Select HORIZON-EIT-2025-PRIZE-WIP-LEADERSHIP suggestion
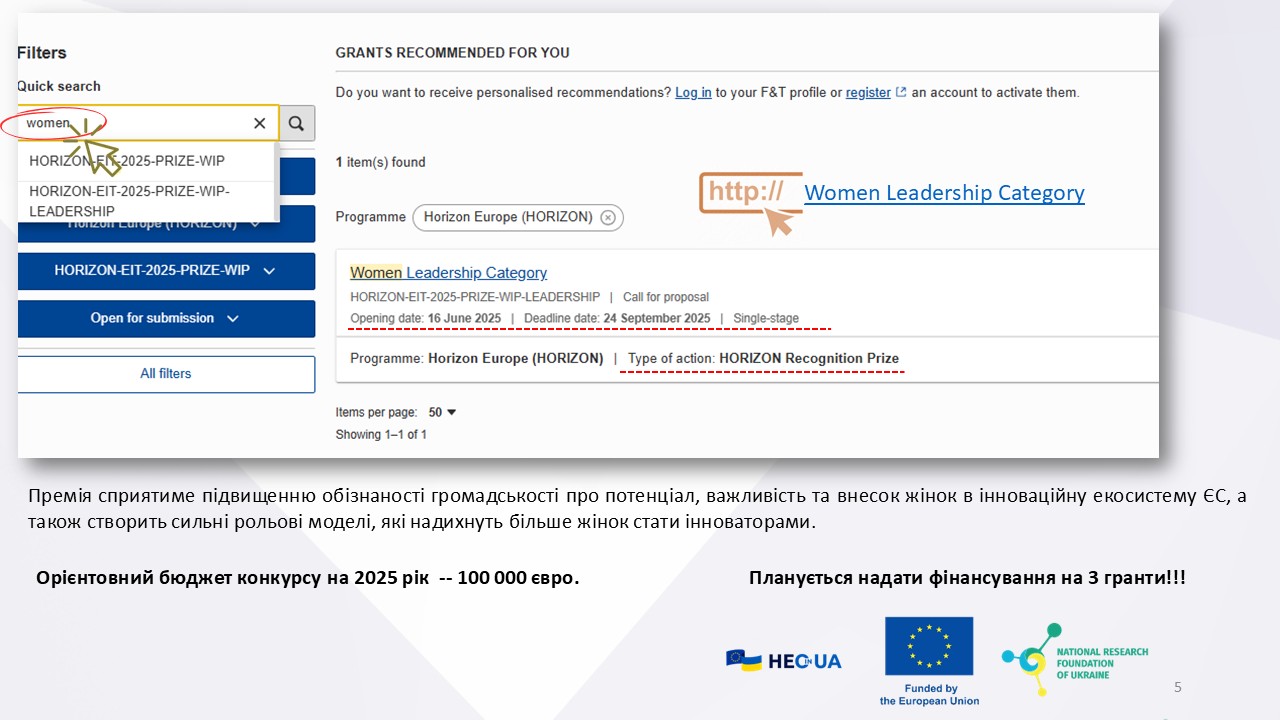 pyautogui.click(x=129, y=201)
